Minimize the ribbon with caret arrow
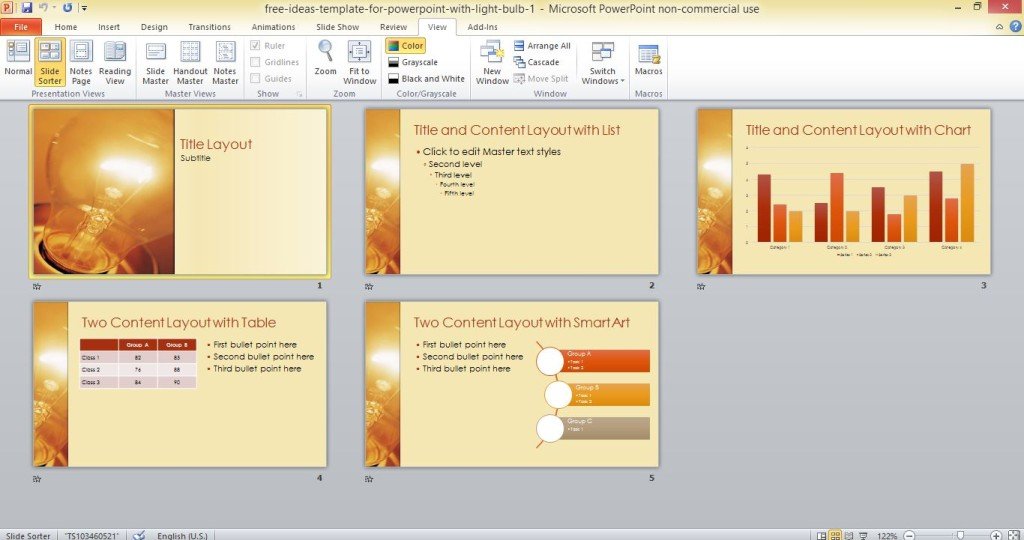Viewport: 1024px width, 540px height. tap(999, 27)
